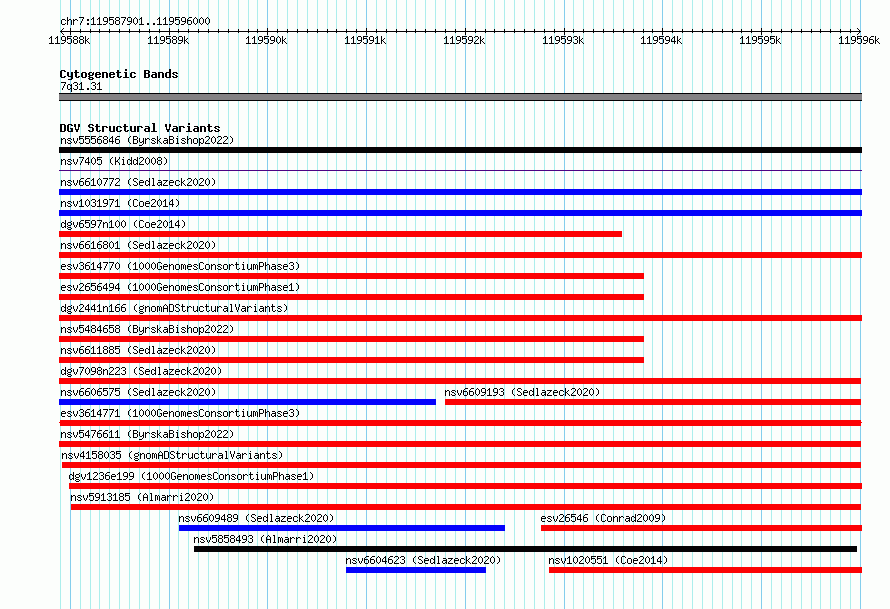
Task: Click nsv5913185 (Almarri2020) label
Action: 142,497
